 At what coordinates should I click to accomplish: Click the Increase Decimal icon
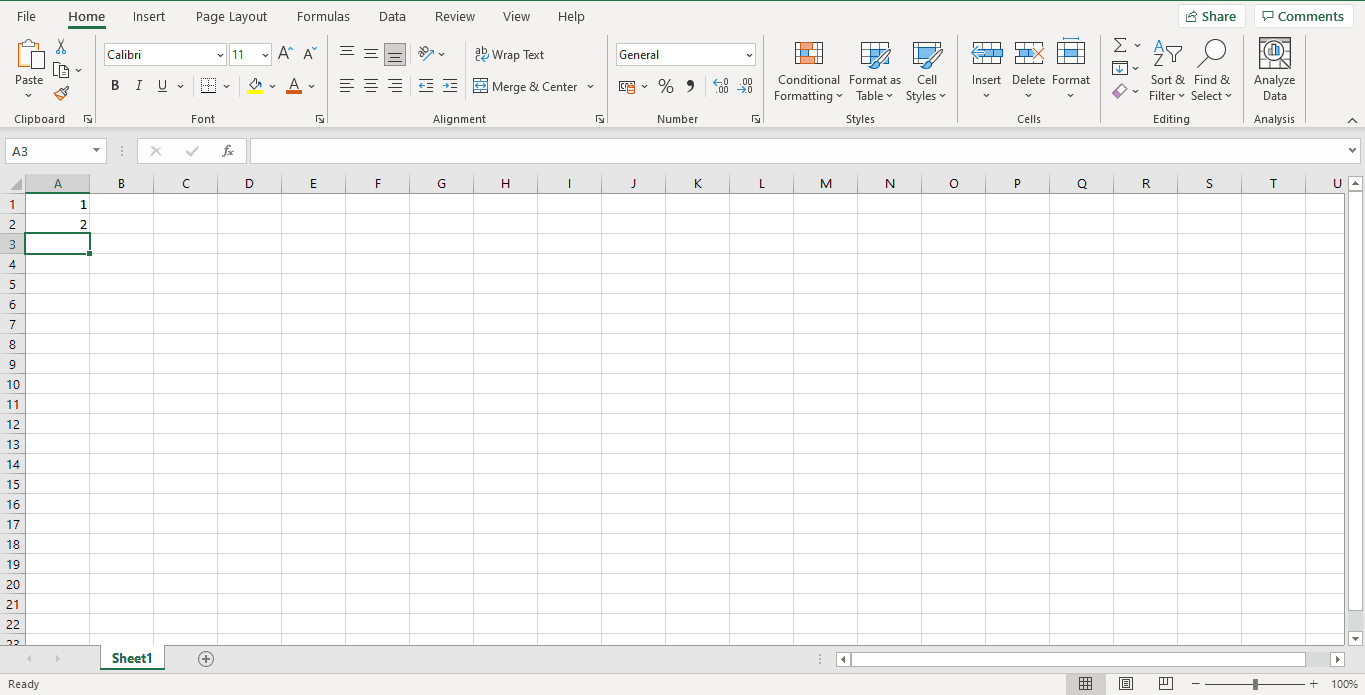(720, 87)
